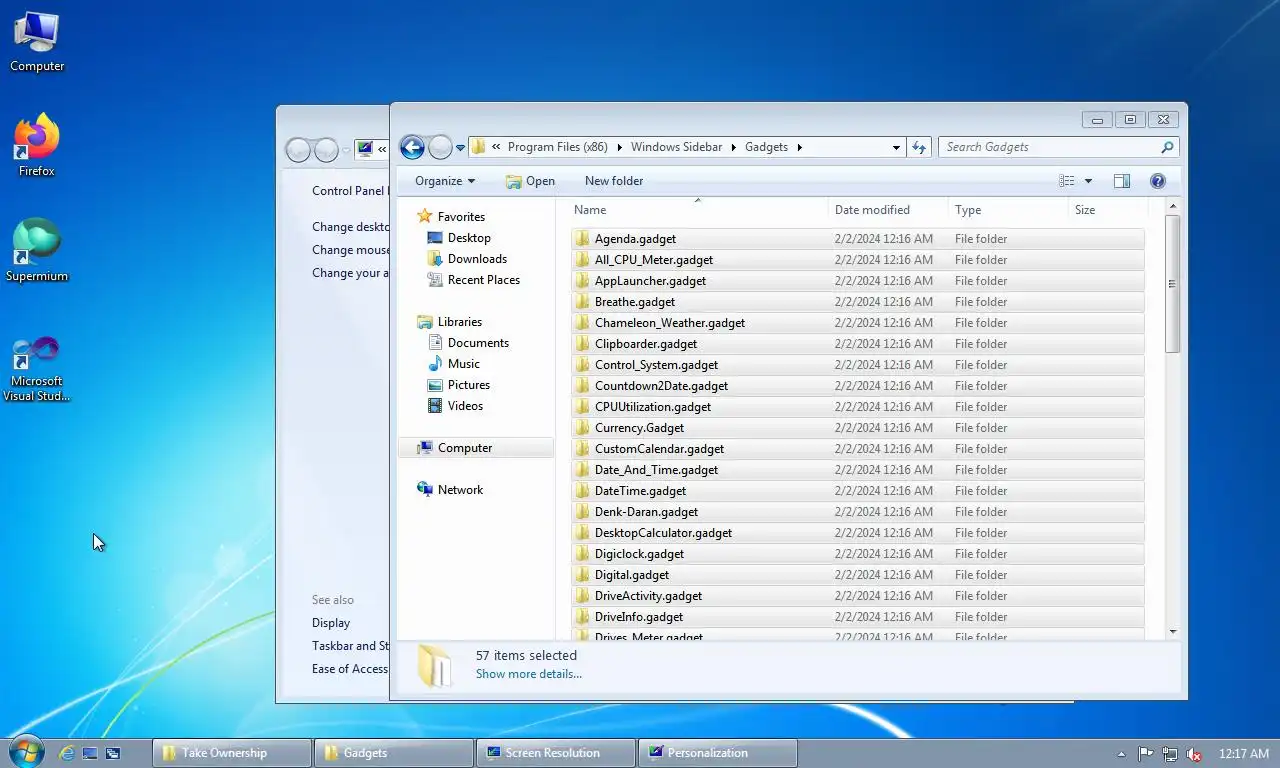
Task: Select DriveInfo.gadget folder
Action: click(x=858, y=617)
